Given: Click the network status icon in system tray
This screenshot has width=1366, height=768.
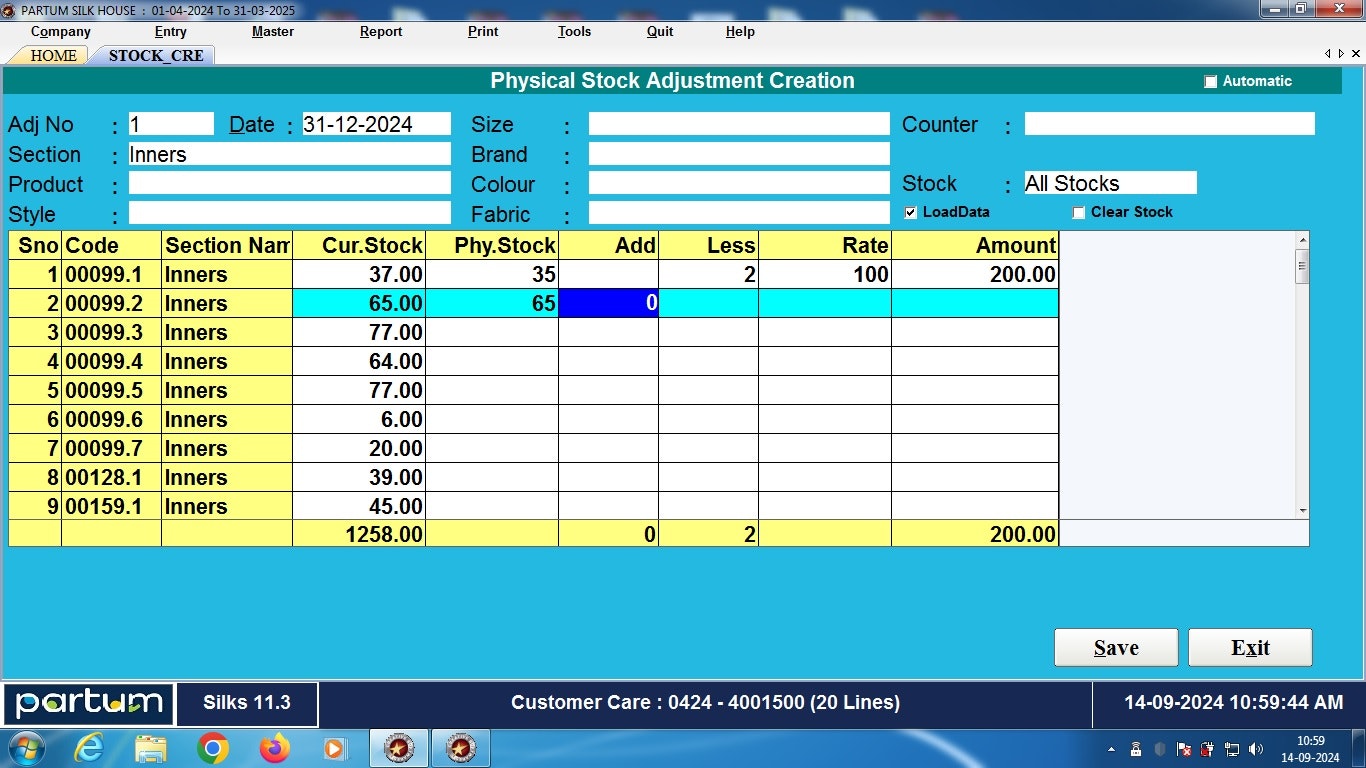Looking at the screenshot, I should [x=1231, y=747].
